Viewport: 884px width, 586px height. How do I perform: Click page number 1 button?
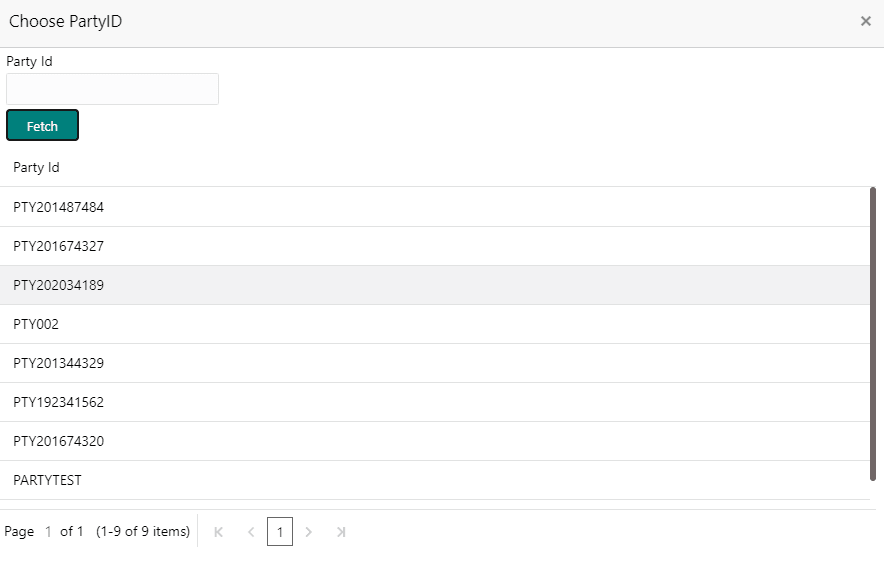click(280, 532)
